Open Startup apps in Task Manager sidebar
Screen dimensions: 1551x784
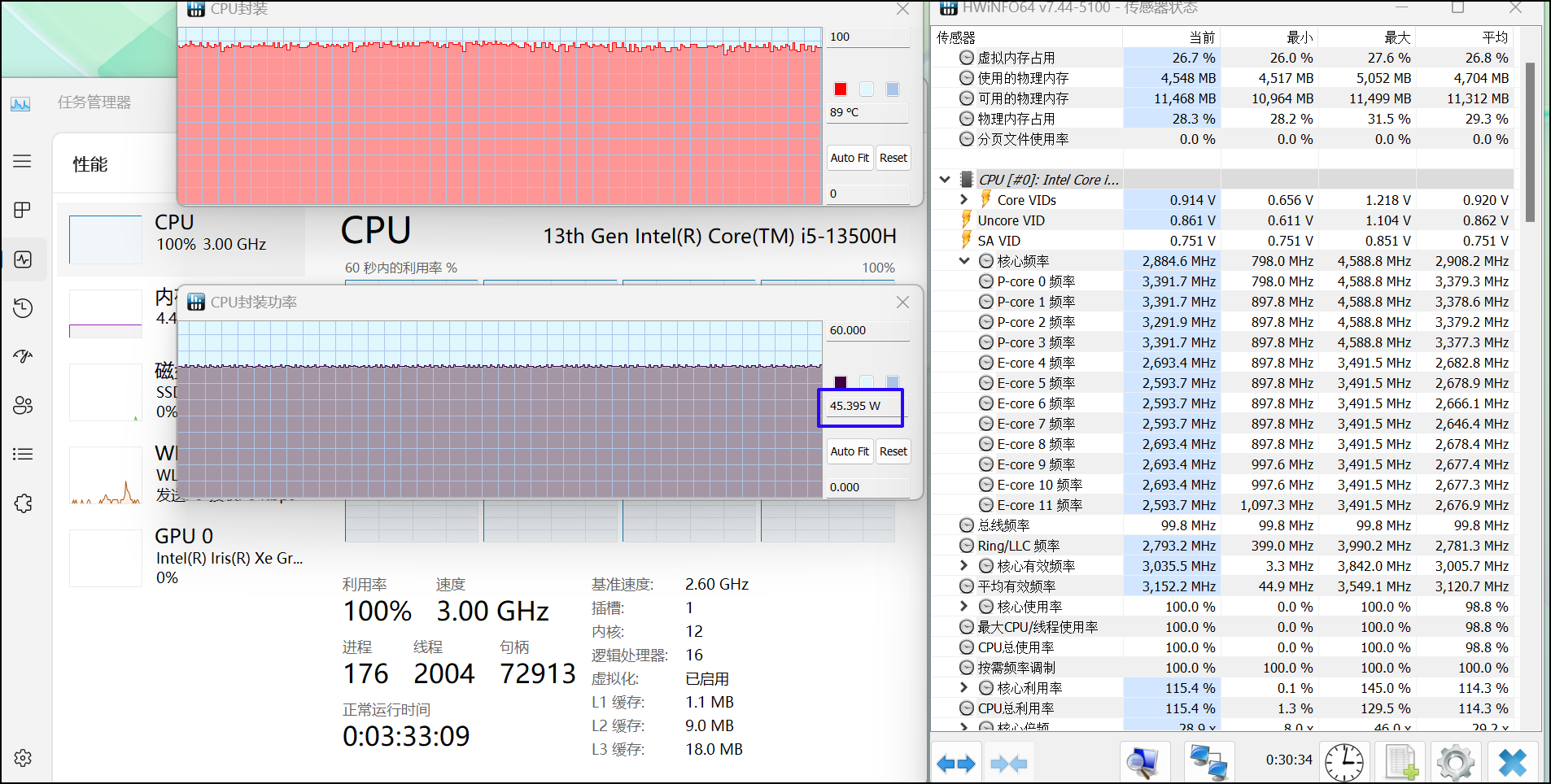(23, 356)
